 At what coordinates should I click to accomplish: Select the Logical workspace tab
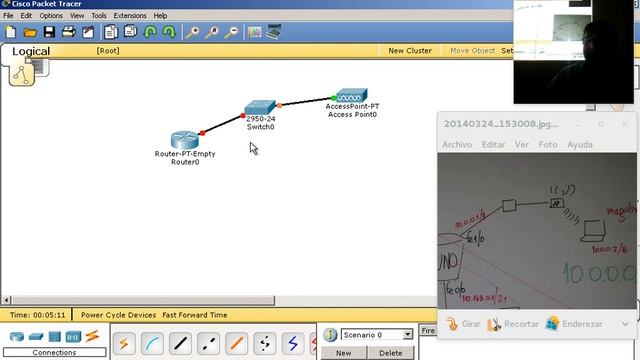(31, 51)
